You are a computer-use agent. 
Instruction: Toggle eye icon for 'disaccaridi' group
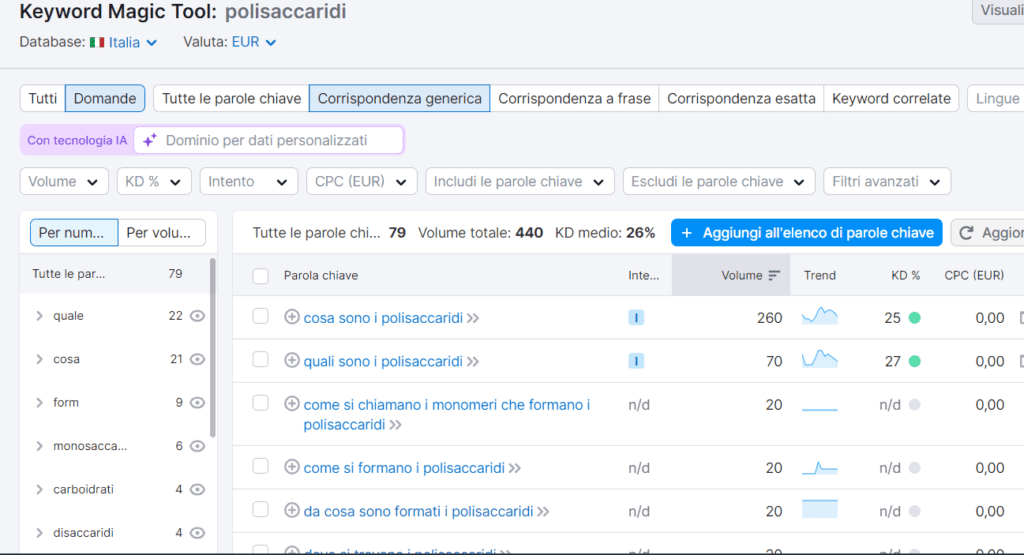[197, 533]
